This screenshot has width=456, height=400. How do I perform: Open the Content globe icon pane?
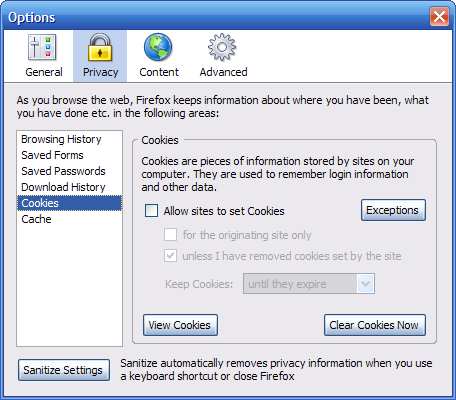[x=158, y=47]
